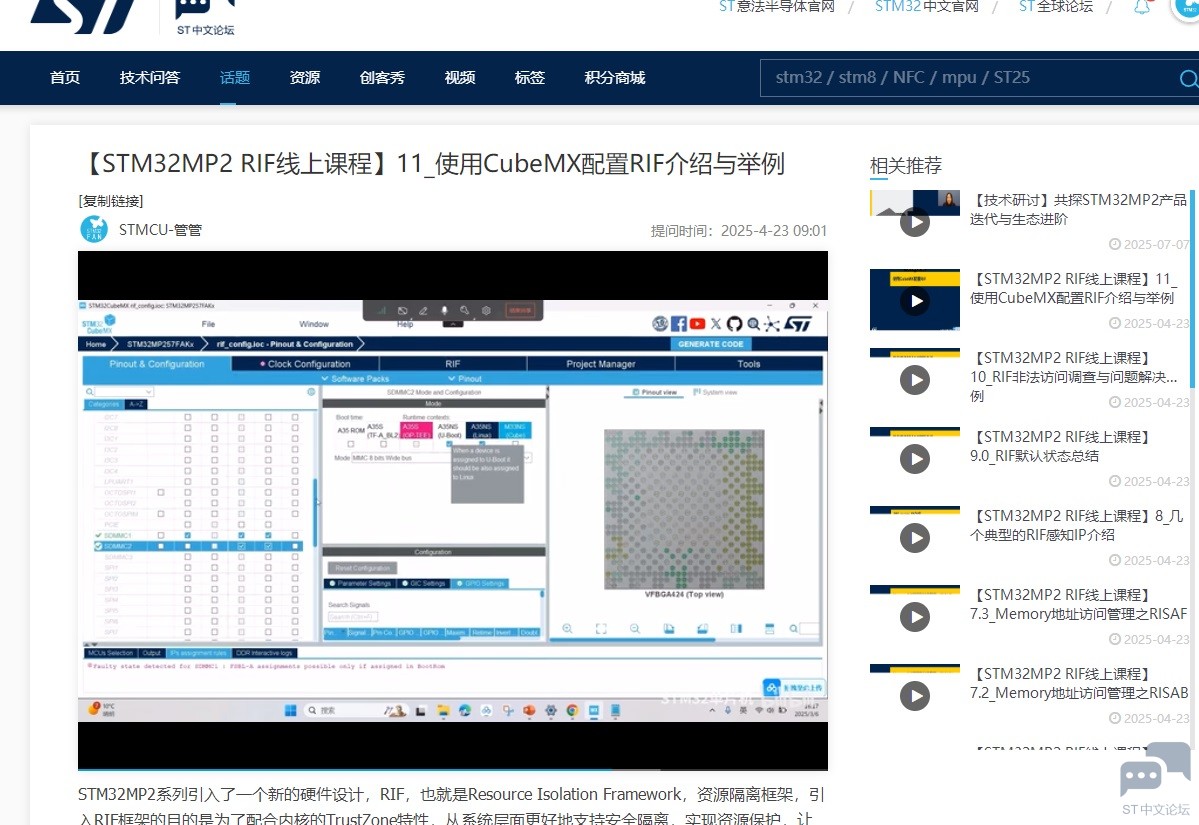
Task: Open the CubeMX Tools tab
Action: tap(749, 364)
